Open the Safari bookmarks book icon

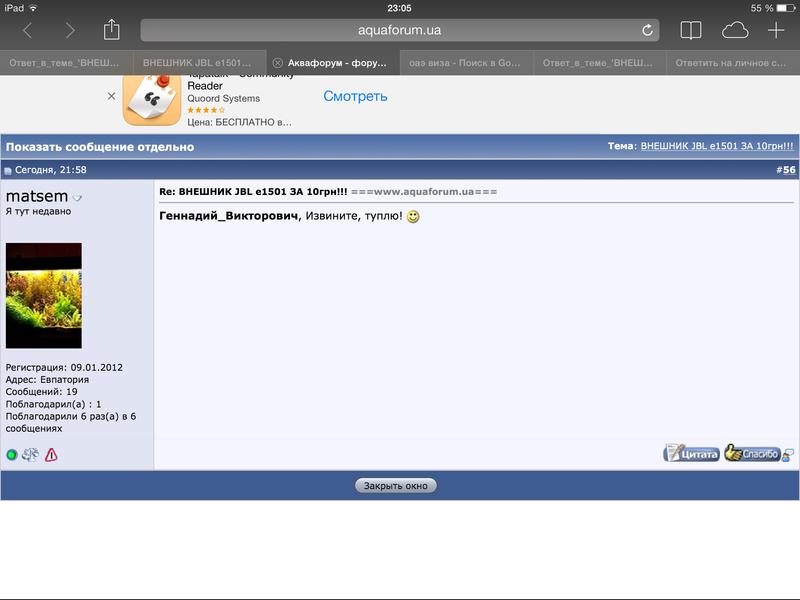(691, 30)
